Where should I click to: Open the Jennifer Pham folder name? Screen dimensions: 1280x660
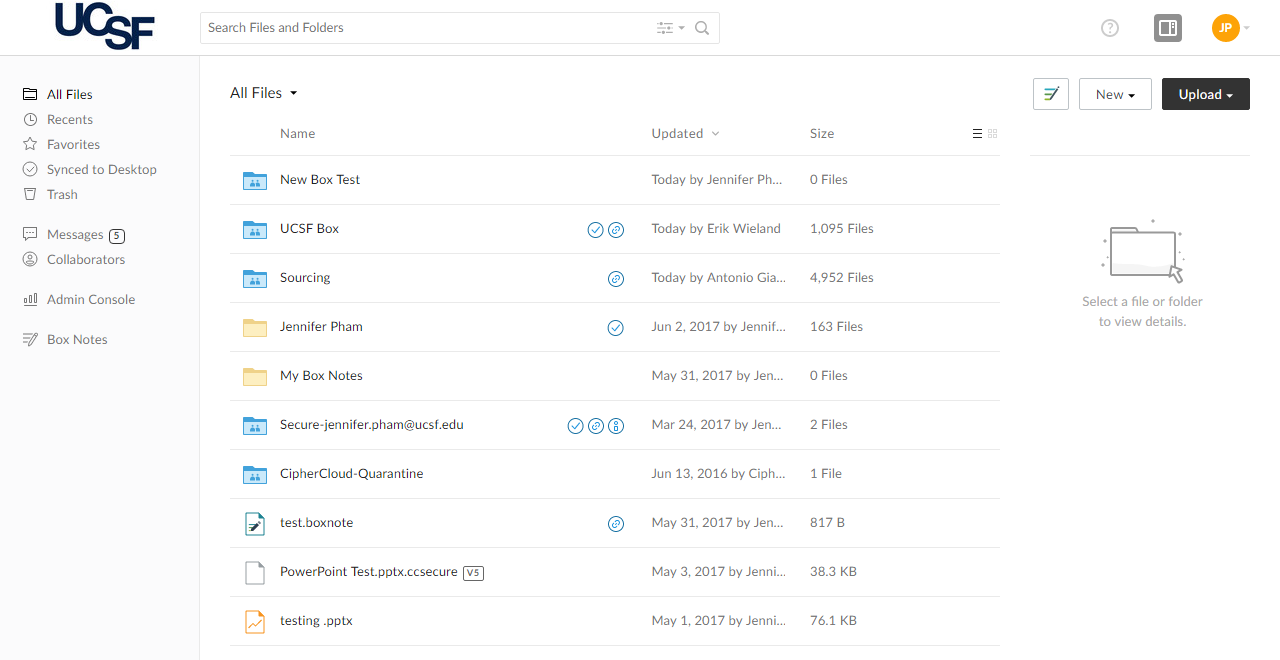321,327
